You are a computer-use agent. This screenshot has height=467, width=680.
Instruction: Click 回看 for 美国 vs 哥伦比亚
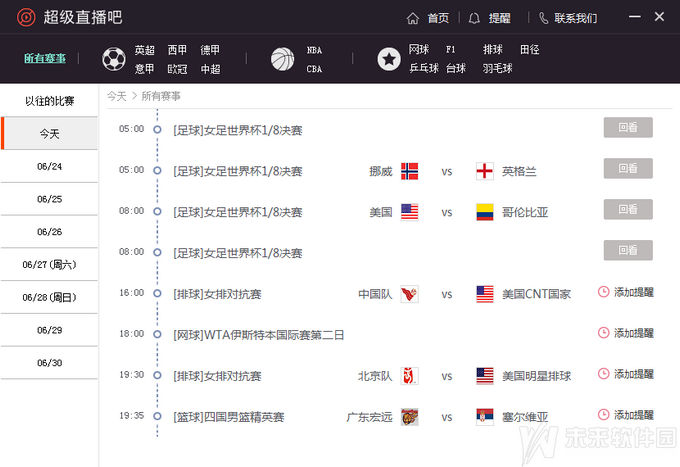pos(628,209)
